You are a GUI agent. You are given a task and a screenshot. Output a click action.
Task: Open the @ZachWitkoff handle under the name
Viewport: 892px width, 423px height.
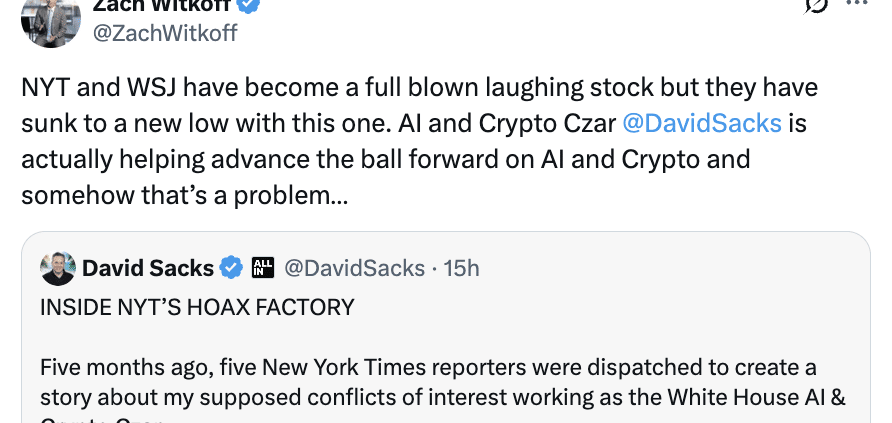click(x=166, y=33)
